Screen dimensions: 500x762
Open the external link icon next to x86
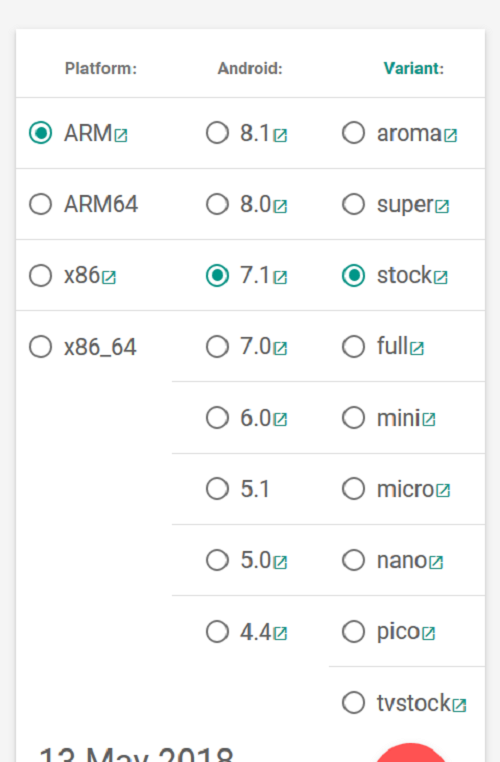(109, 277)
